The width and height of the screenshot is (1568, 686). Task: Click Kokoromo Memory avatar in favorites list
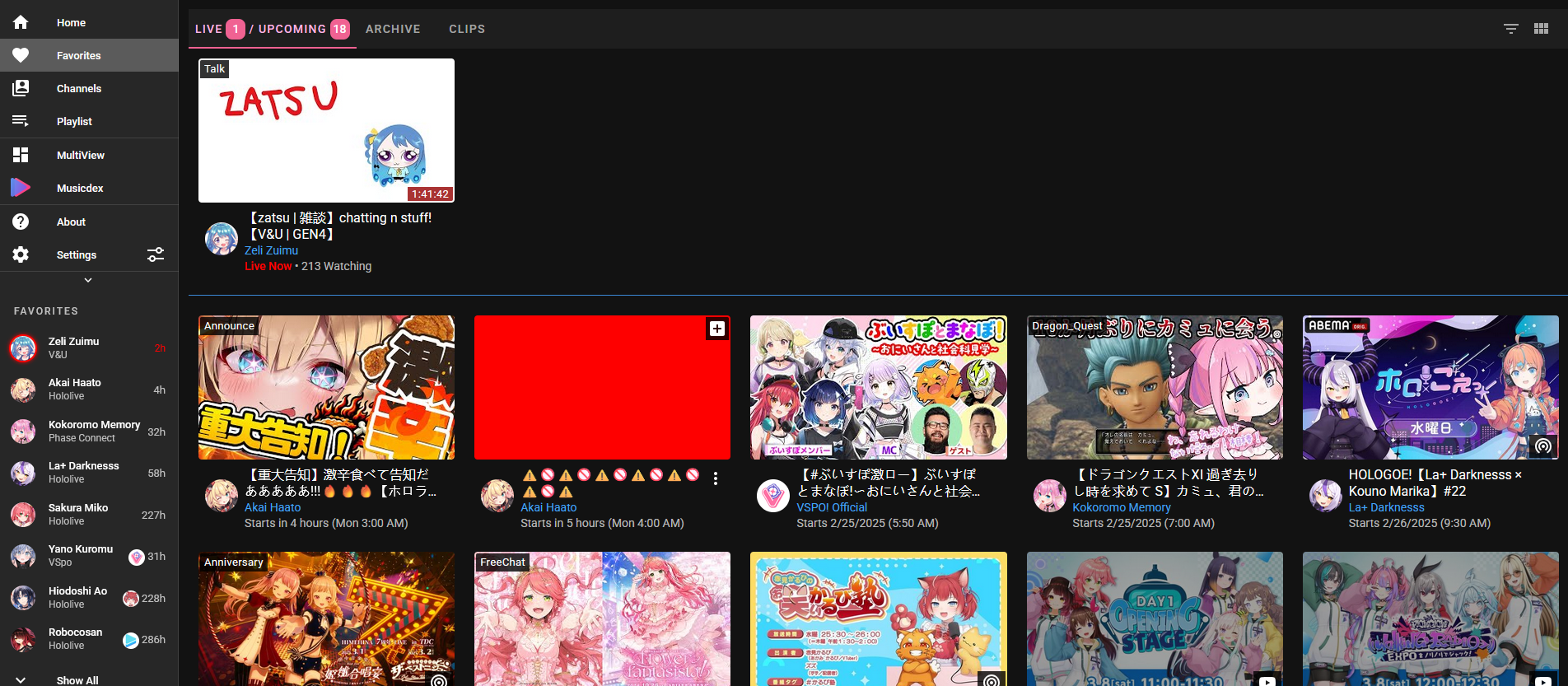23,432
